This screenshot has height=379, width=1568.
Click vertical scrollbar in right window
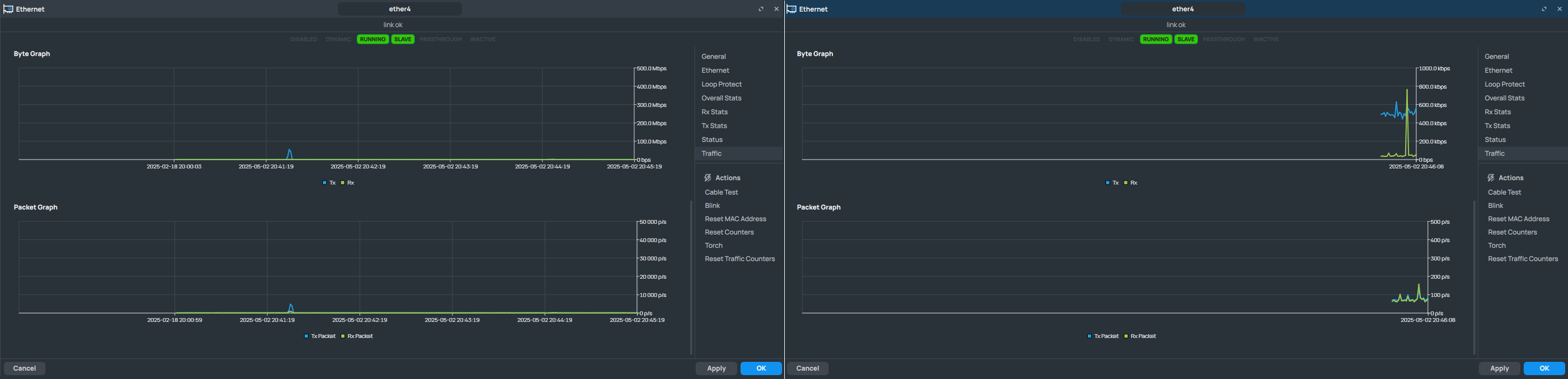[1474, 277]
